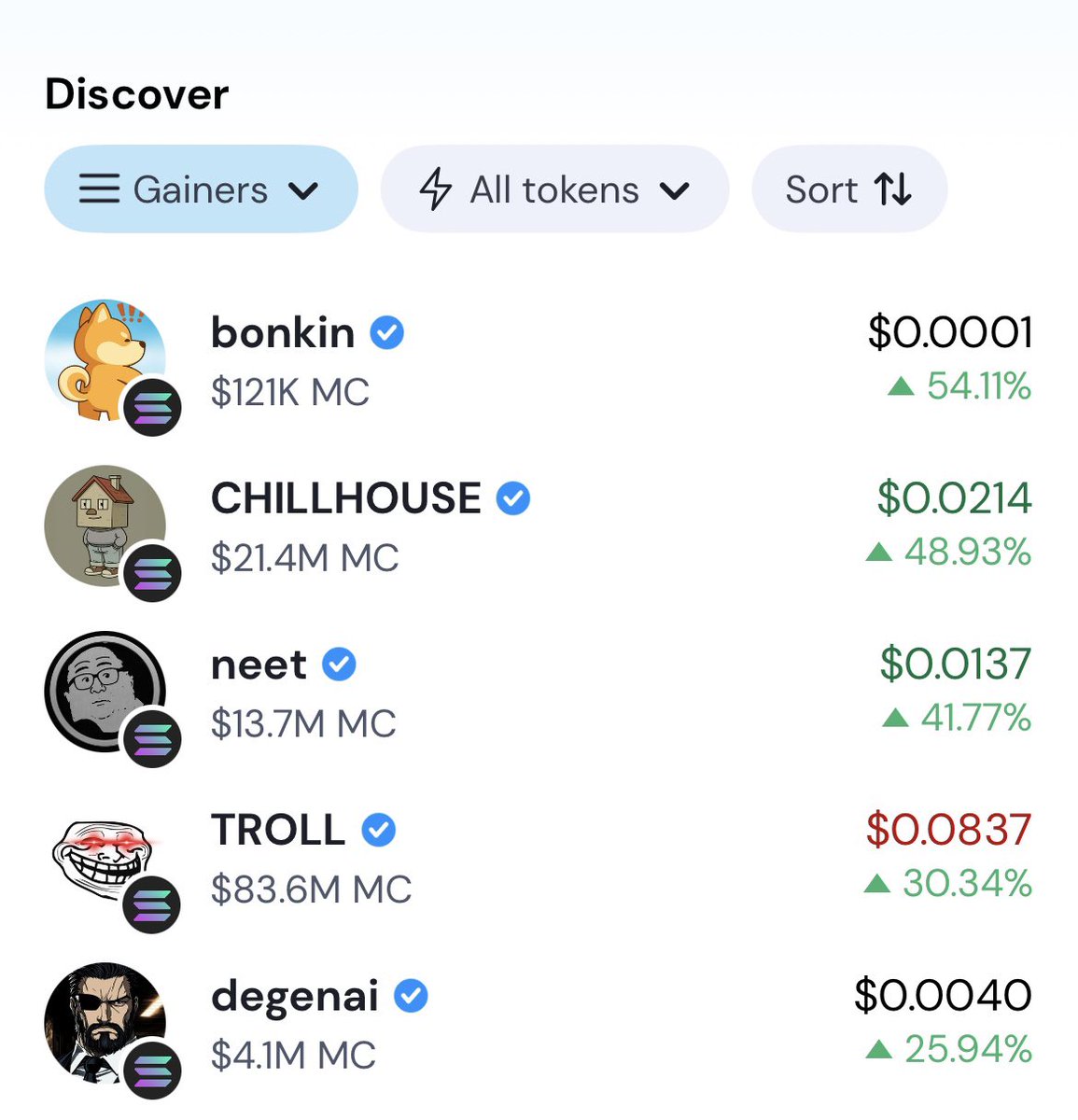Select the CHILLHOUSE token name
Viewport: 1078px width, 1120px height.
(x=346, y=498)
